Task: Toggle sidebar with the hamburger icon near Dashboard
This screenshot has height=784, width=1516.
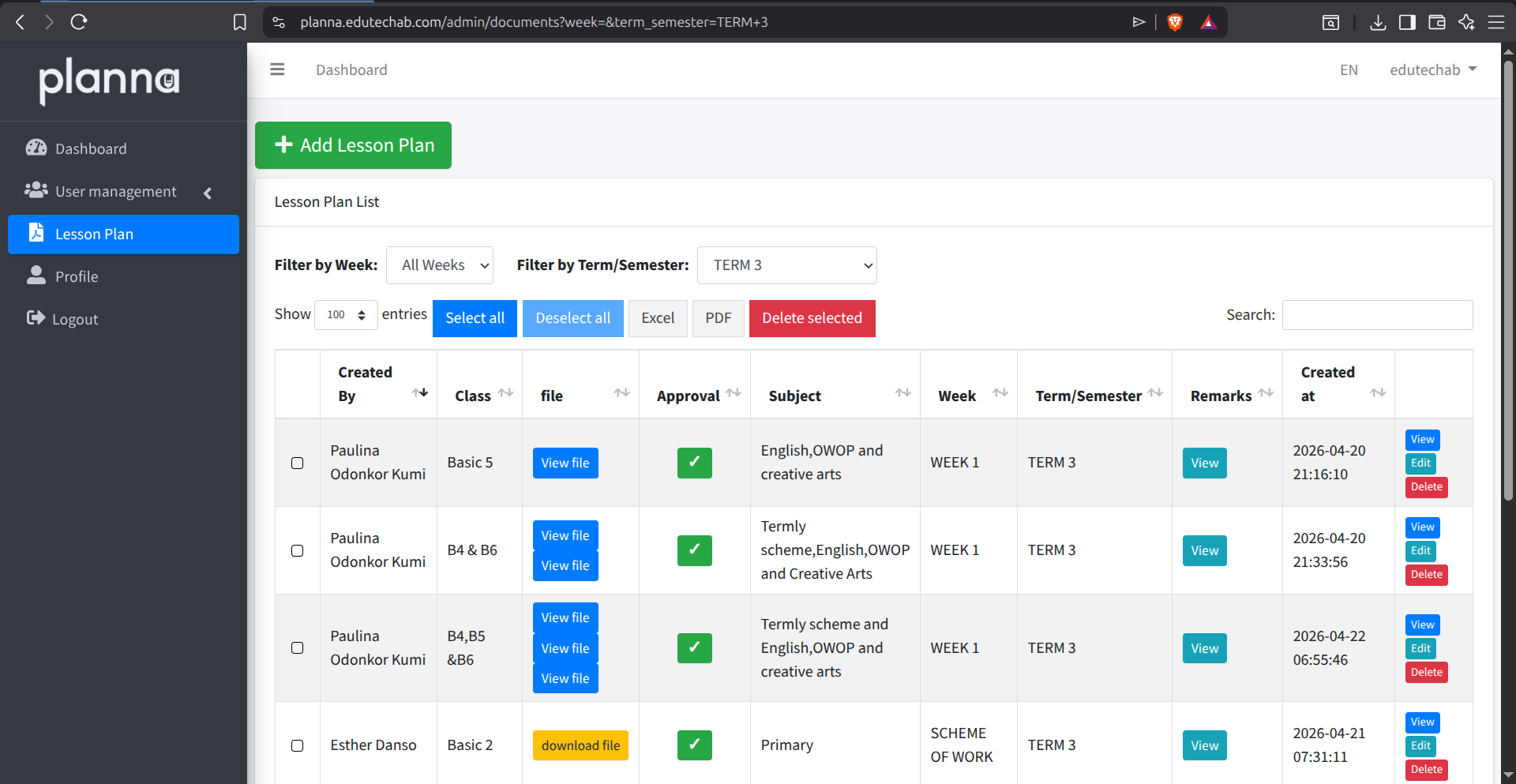Action: [277, 69]
